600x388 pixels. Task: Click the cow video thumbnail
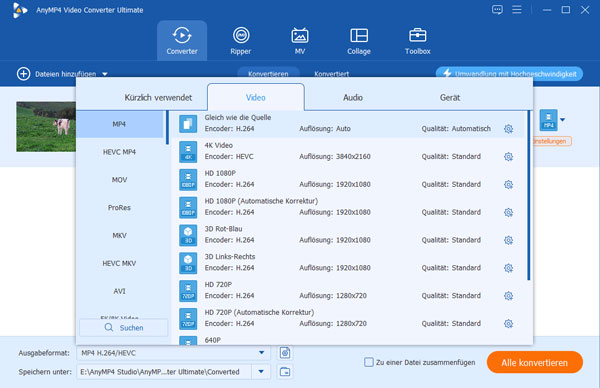(x=46, y=126)
